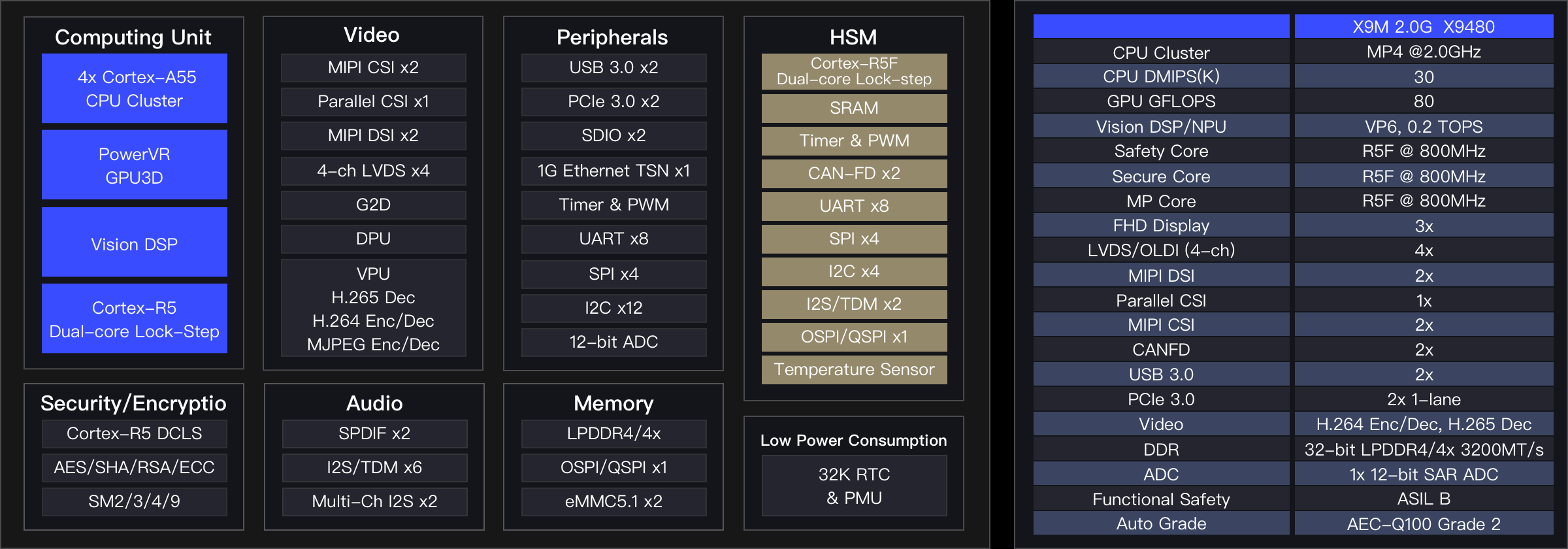Click the SM2/3/4/9 box

[135, 501]
